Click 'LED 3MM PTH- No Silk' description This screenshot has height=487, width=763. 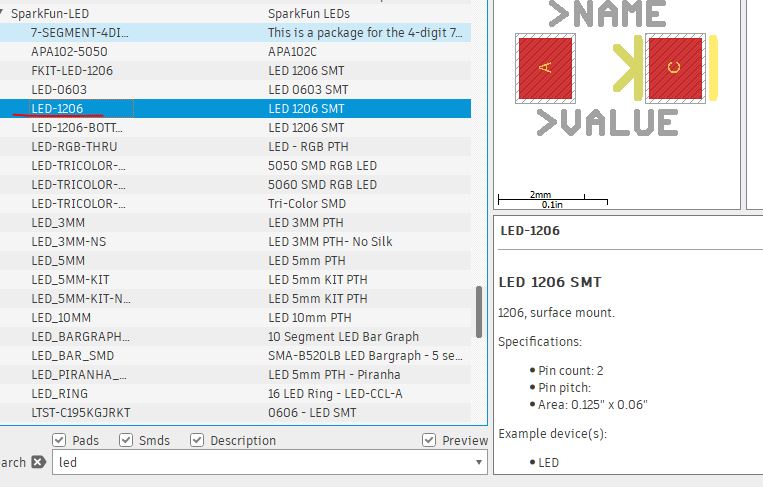[x=330, y=241]
